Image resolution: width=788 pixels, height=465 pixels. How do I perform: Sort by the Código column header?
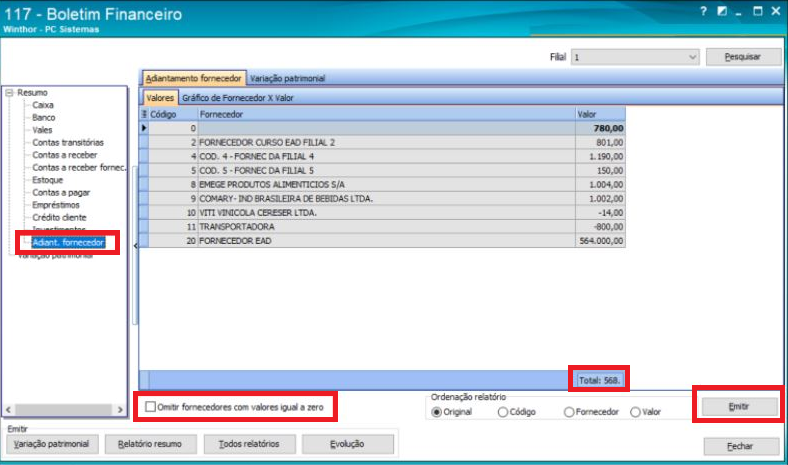click(173, 114)
